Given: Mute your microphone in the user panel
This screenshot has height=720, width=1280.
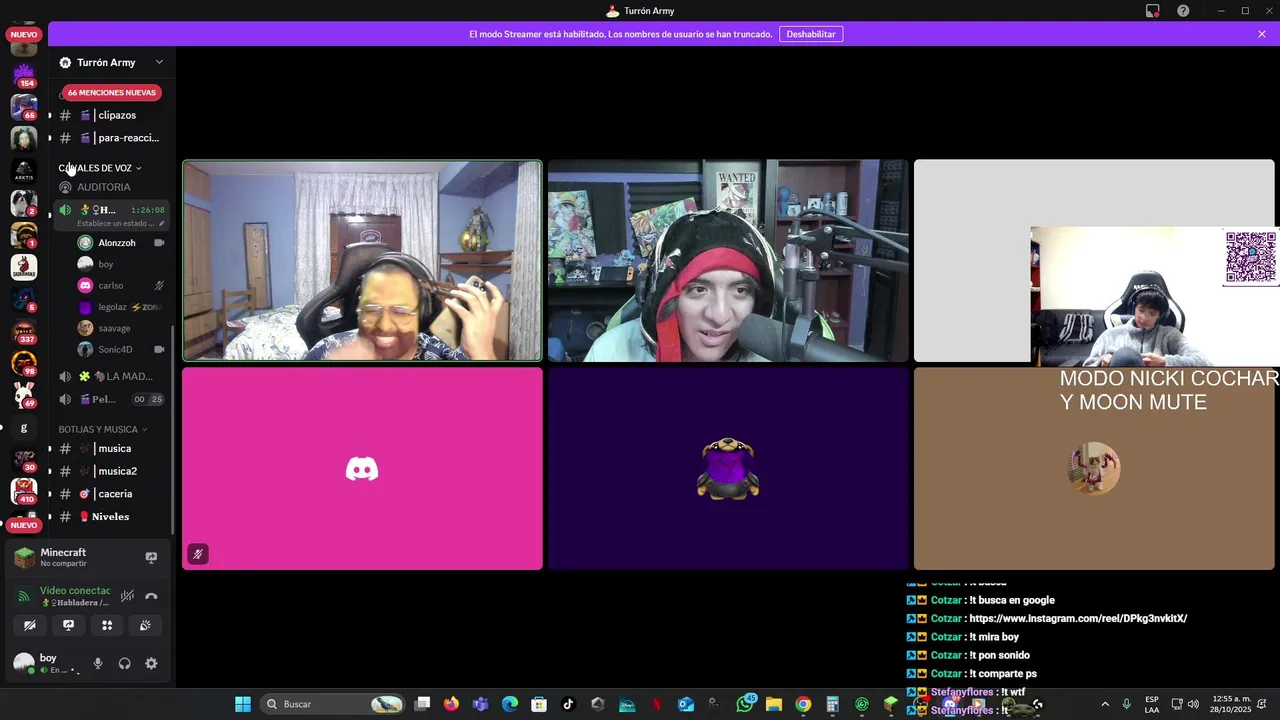Looking at the screenshot, I should [x=98, y=663].
